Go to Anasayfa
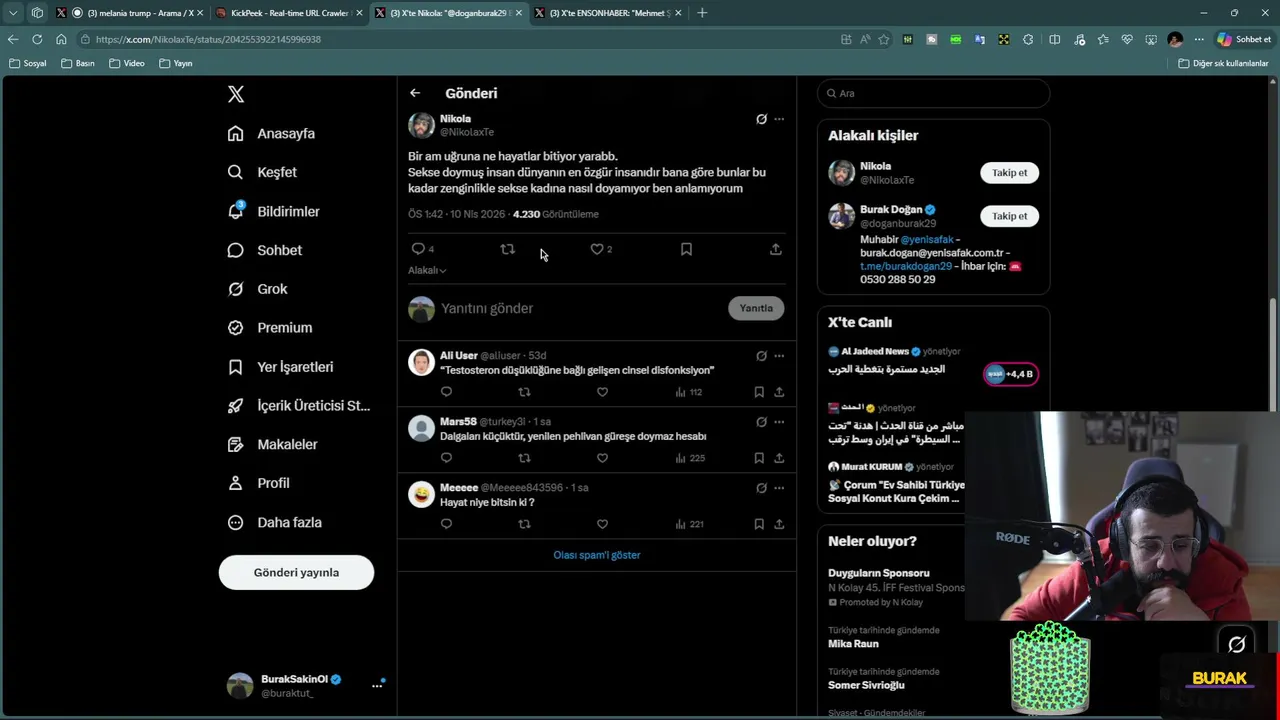1280x720 pixels. coord(272,133)
